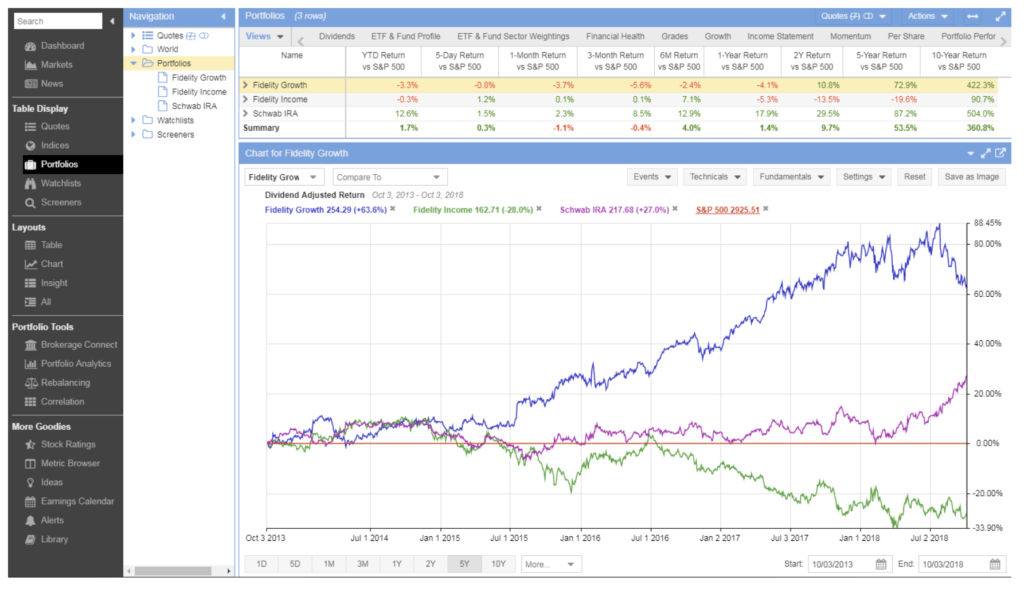Open Dashboard from the sidebar
This screenshot has height=589, width=1024.
55,46
